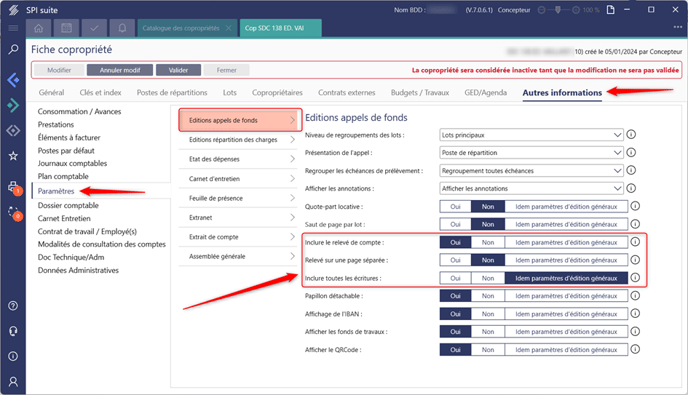Click the zoom slider handle in title bar
The image size is (688, 395).
(x=558, y=10)
